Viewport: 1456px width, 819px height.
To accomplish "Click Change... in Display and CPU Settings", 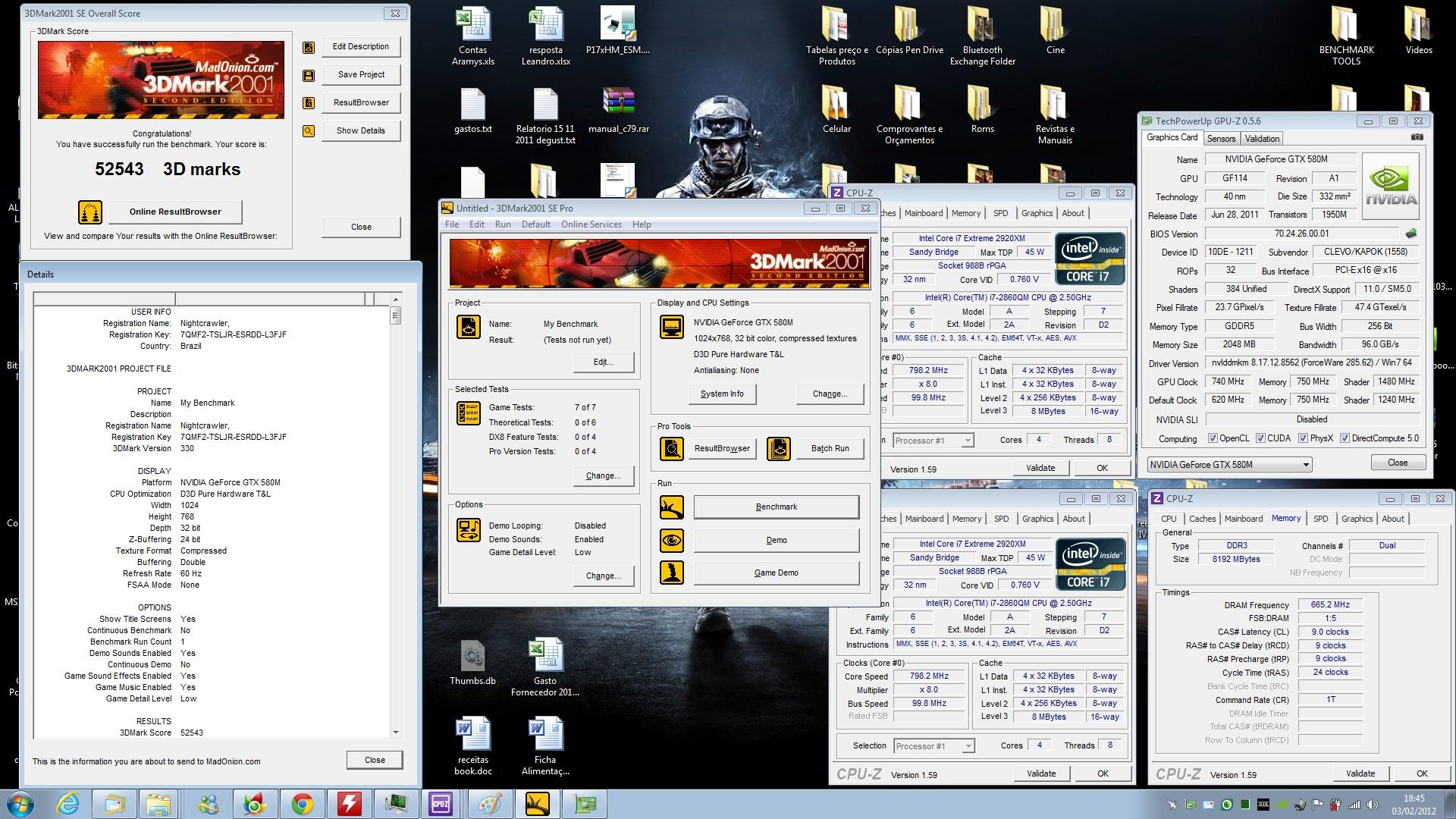I will point(830,394).
